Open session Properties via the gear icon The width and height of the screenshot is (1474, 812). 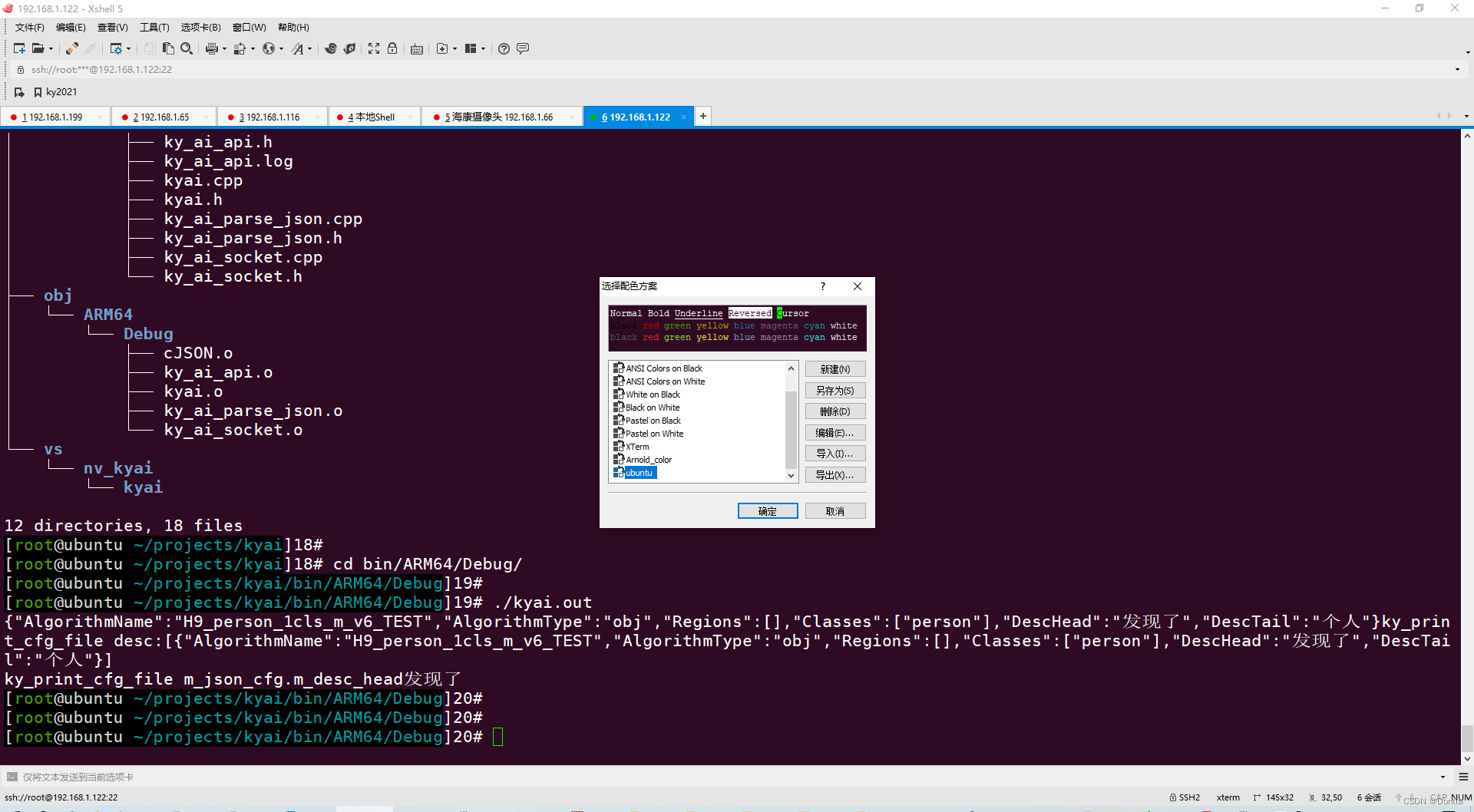117,48
